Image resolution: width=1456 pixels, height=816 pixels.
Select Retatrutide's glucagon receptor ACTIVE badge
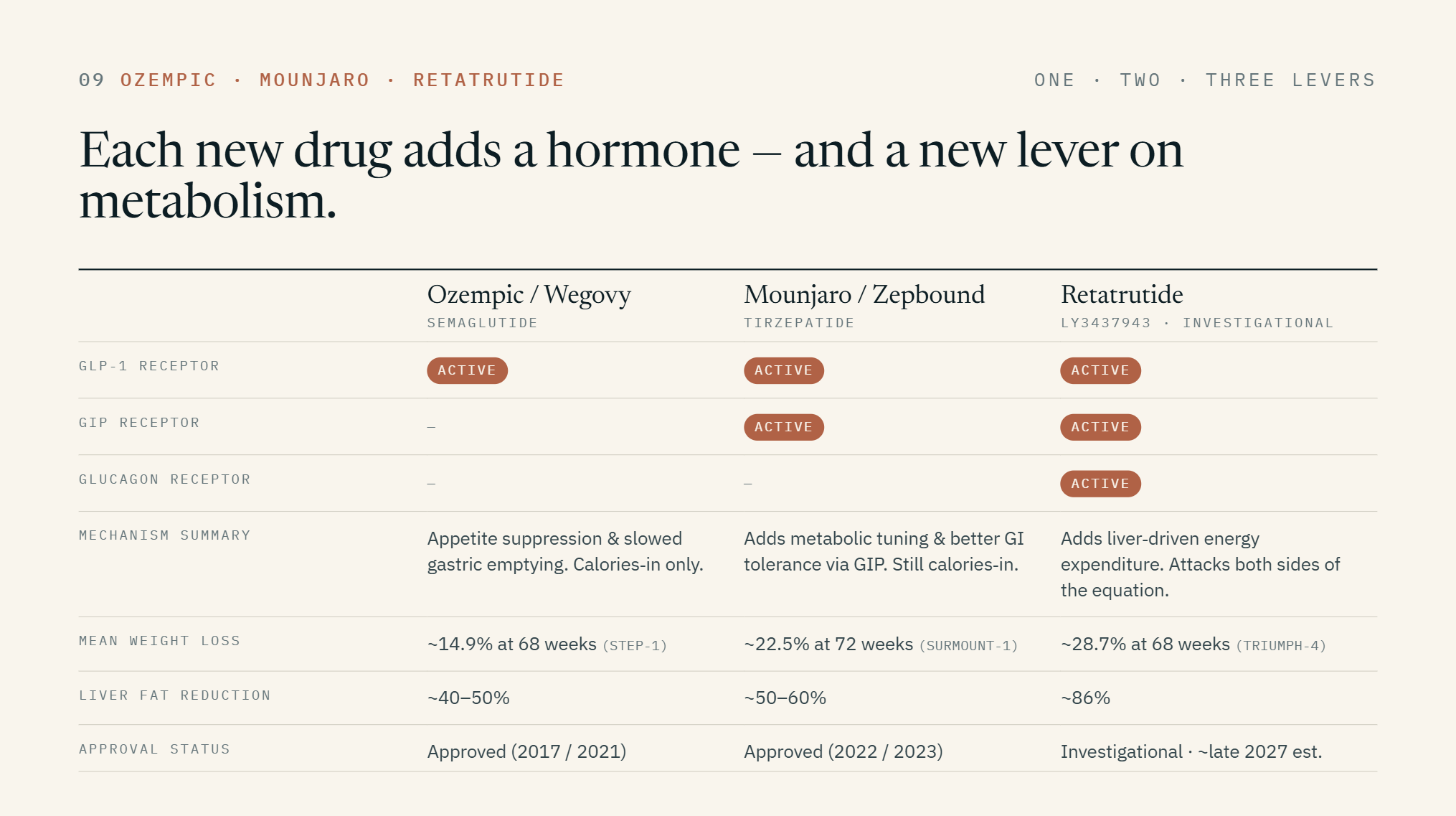click(1100, 484)
